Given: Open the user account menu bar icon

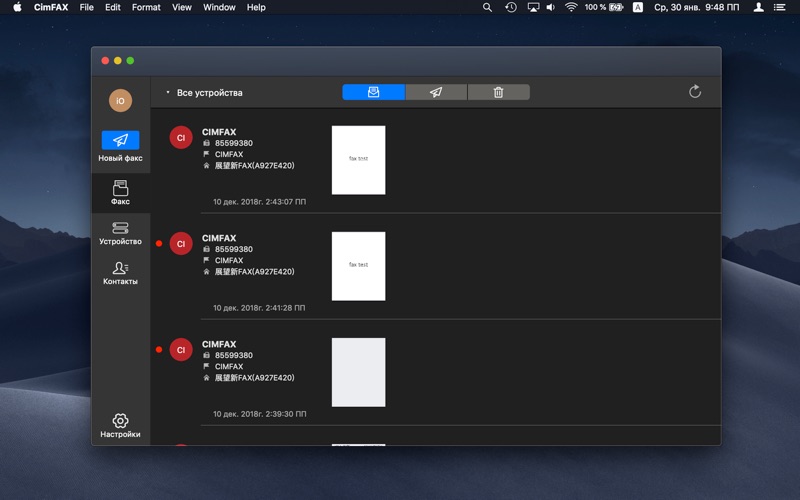Looking at the screenshot, I should pos(759,7).
